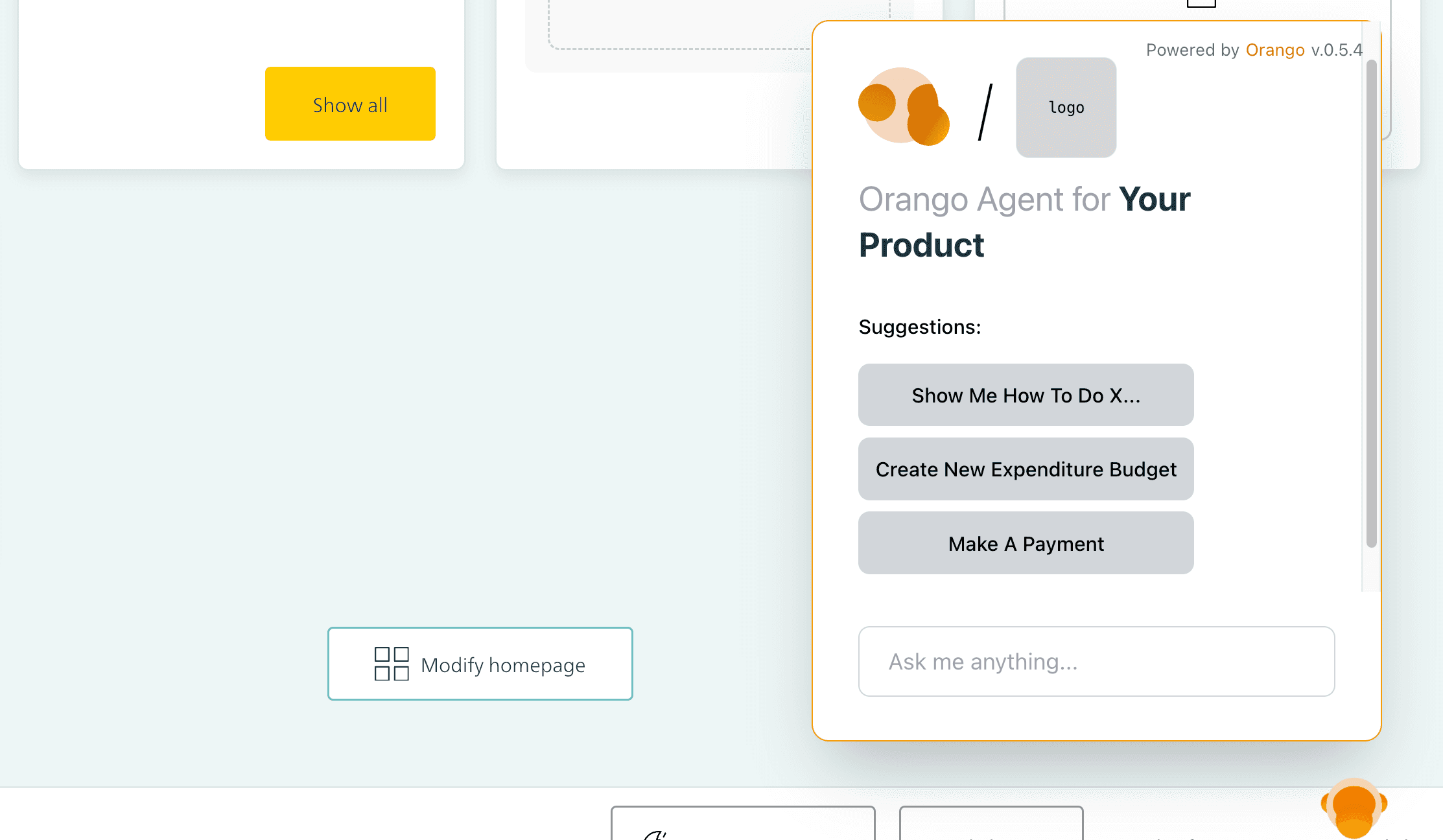The height and width of the screenshot is (840, 1443).
Task: Click the Orango logo in the agent panel
Action: click(x=904, y=106)
